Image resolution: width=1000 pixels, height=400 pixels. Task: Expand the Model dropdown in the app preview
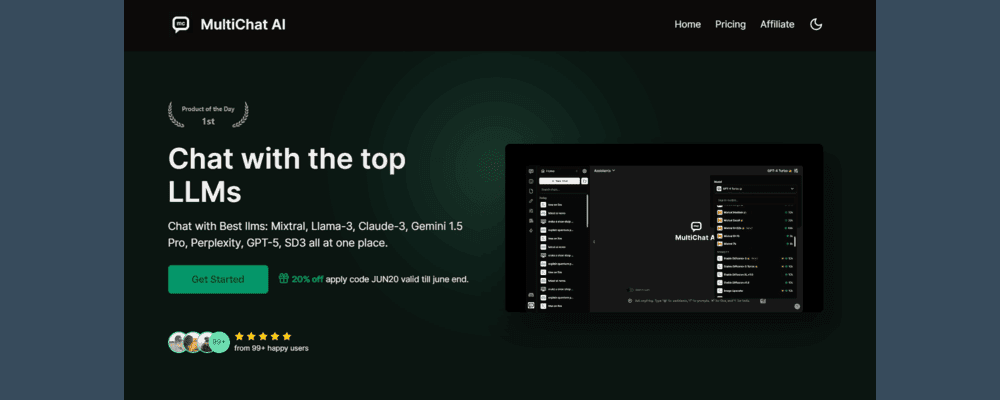pyautogui.click(x=755, y=188)
